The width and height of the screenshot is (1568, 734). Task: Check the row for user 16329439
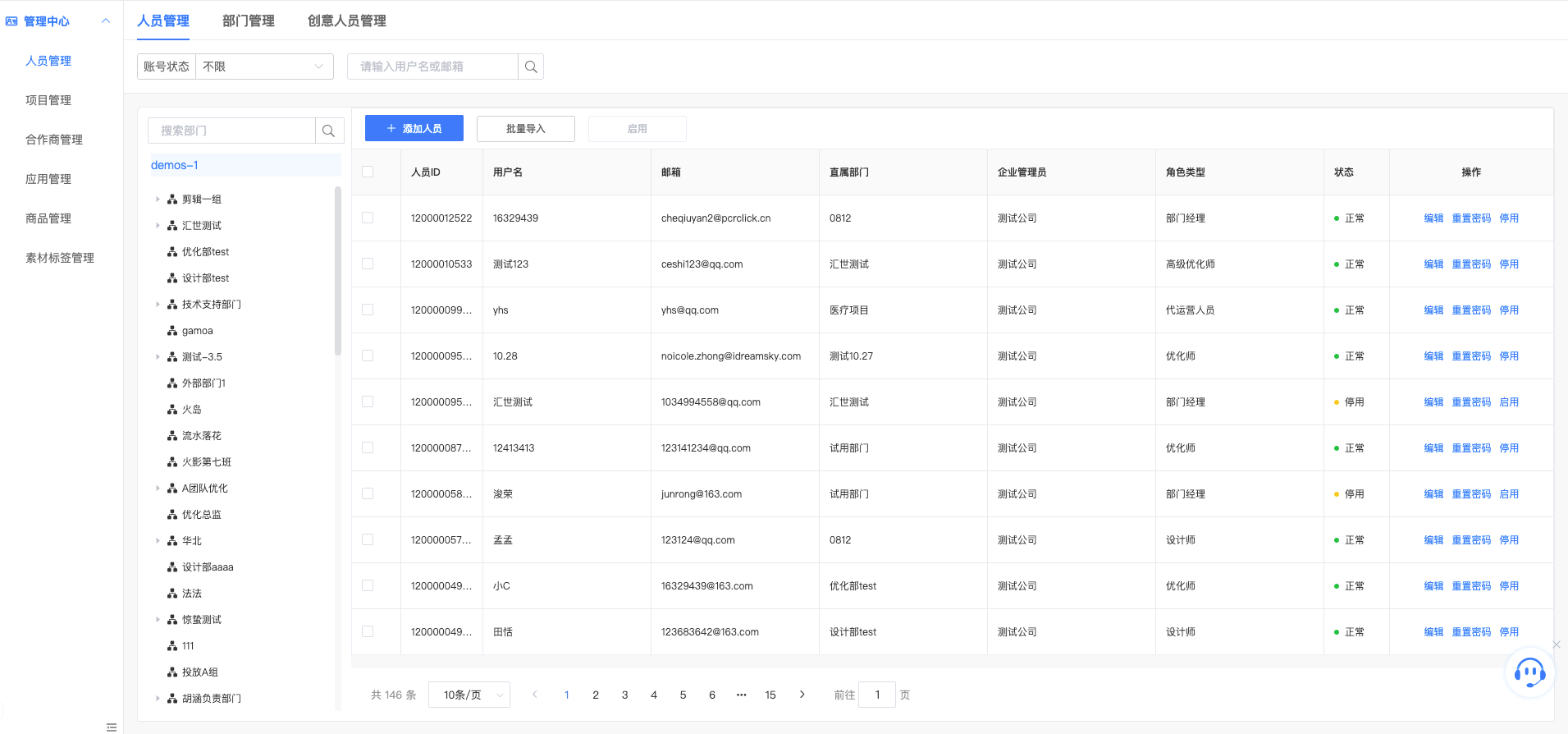pos(368,218)
